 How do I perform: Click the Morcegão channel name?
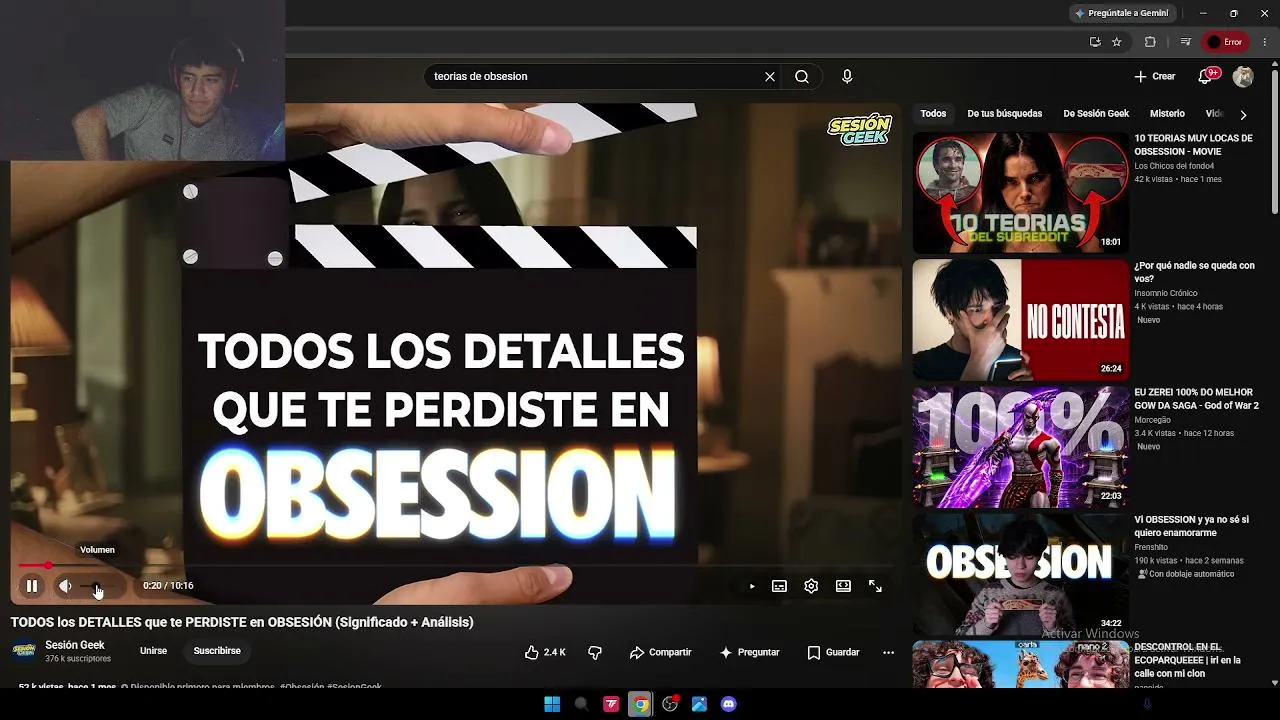(1152, 420)
